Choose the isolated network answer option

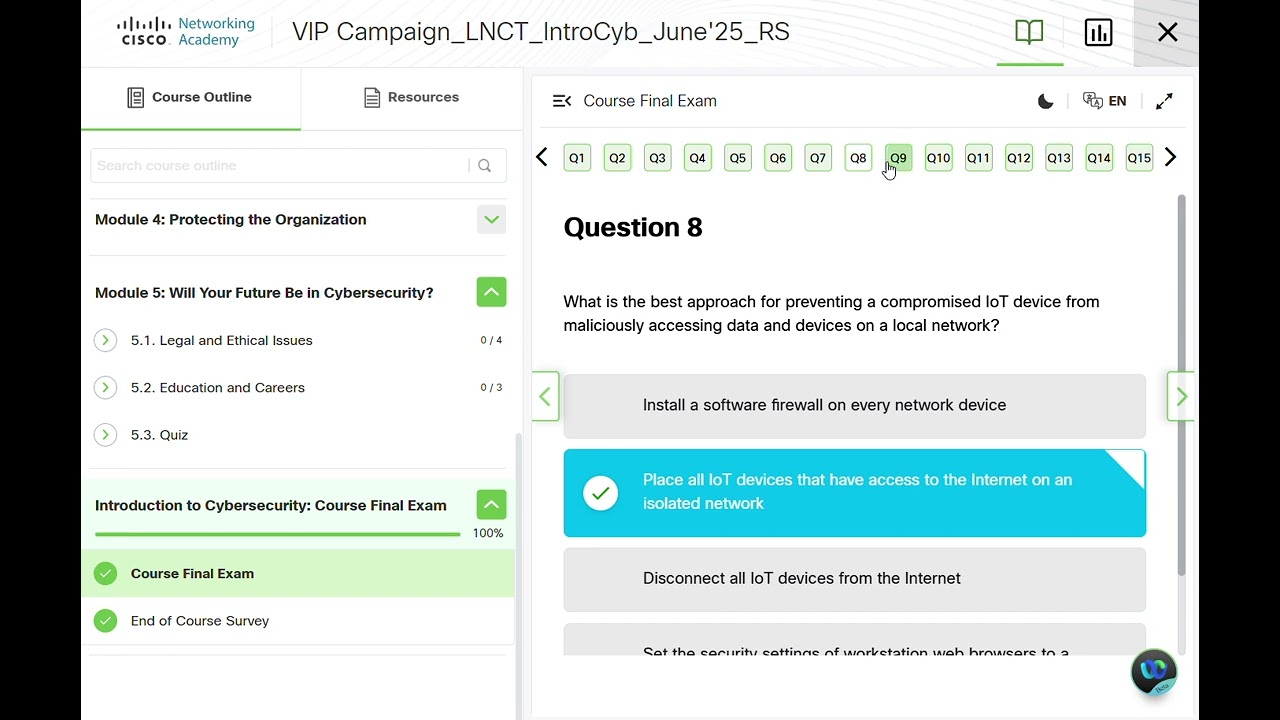tap(854, 492)
